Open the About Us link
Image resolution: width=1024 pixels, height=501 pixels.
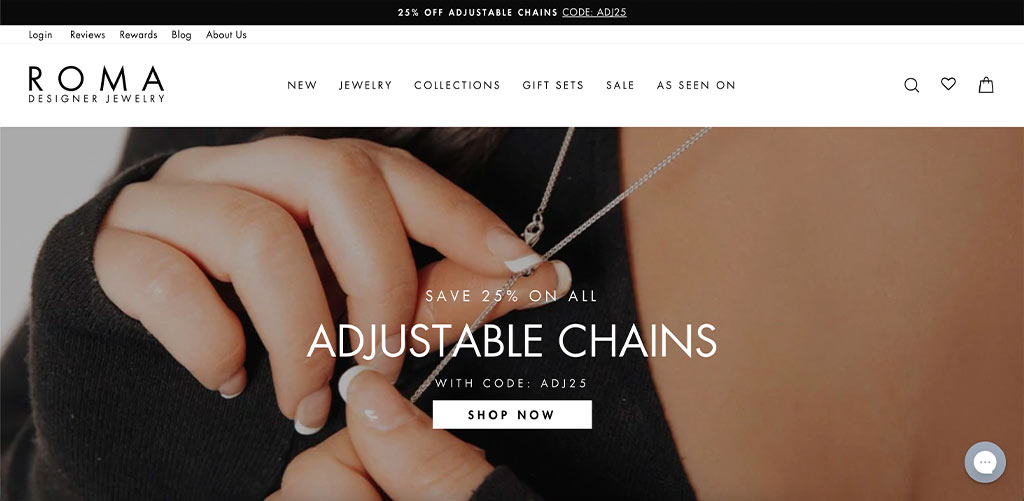pyautogui.click(x=227, y=35)
